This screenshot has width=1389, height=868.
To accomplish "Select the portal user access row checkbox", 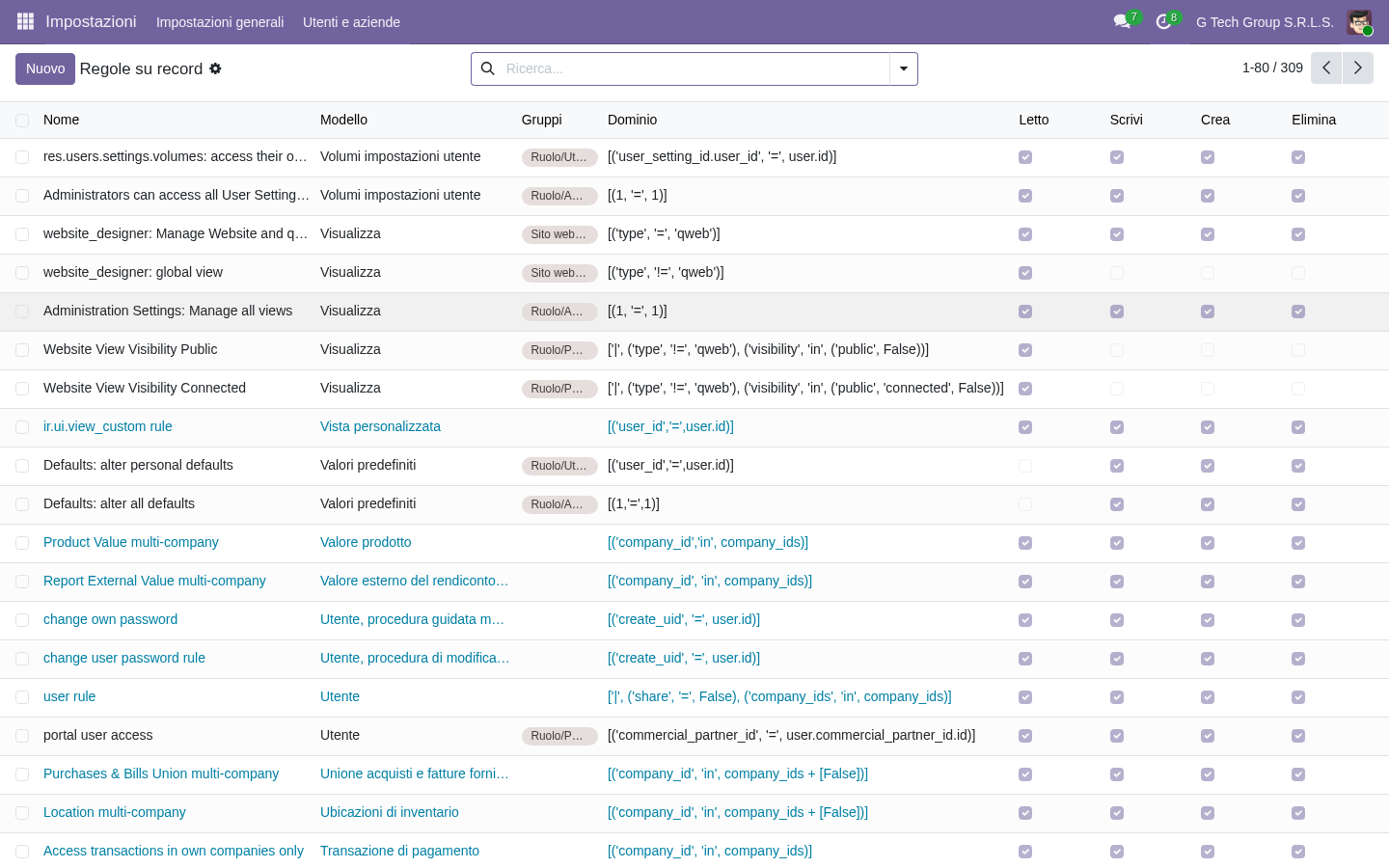I will (22, 736).
